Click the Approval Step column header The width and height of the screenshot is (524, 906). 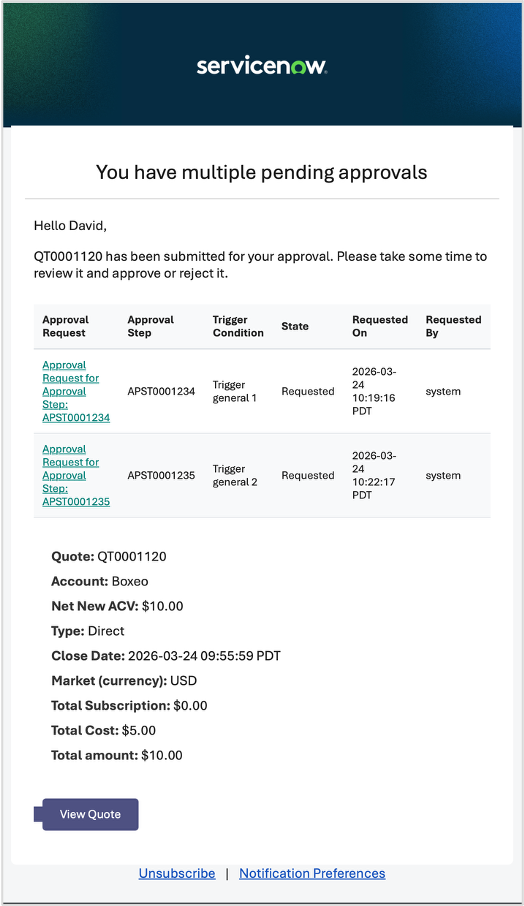pyautogui.click(x=151, y=326)
